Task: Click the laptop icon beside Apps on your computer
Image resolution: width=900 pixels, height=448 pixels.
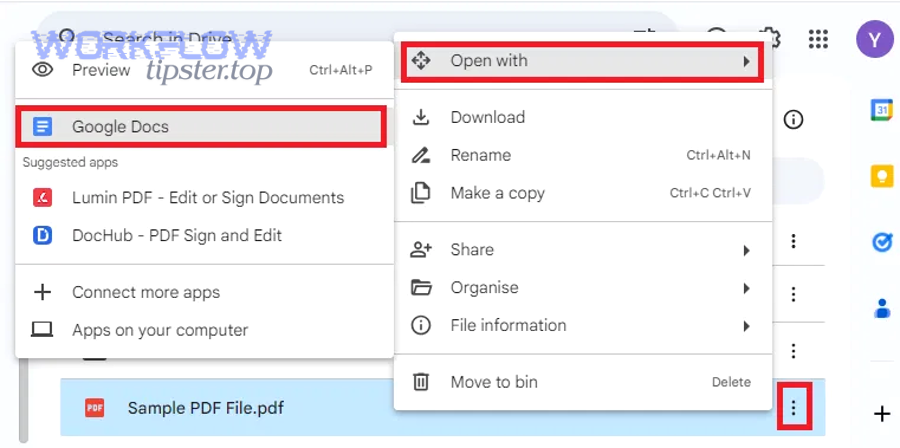Action: pyautogui.click(x=42, y=330)
